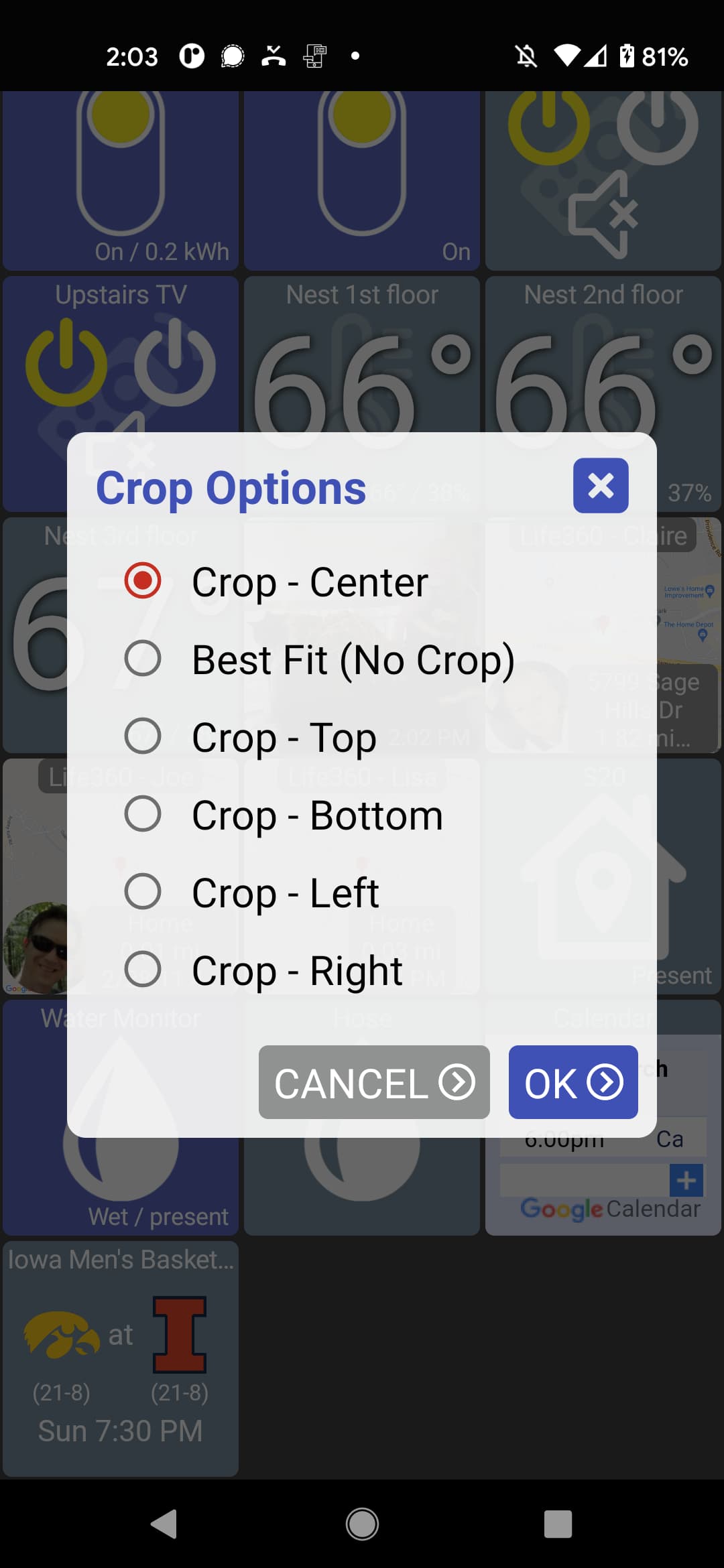The width and height of the screenshot is (724, 1568).
Task: Select Crop - Left option
Action: point(143,892)
